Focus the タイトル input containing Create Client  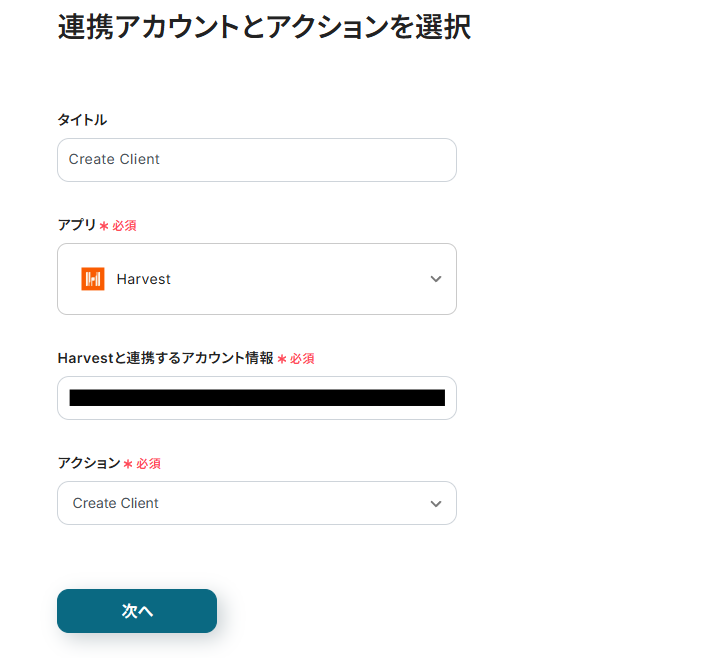point(257,160)
